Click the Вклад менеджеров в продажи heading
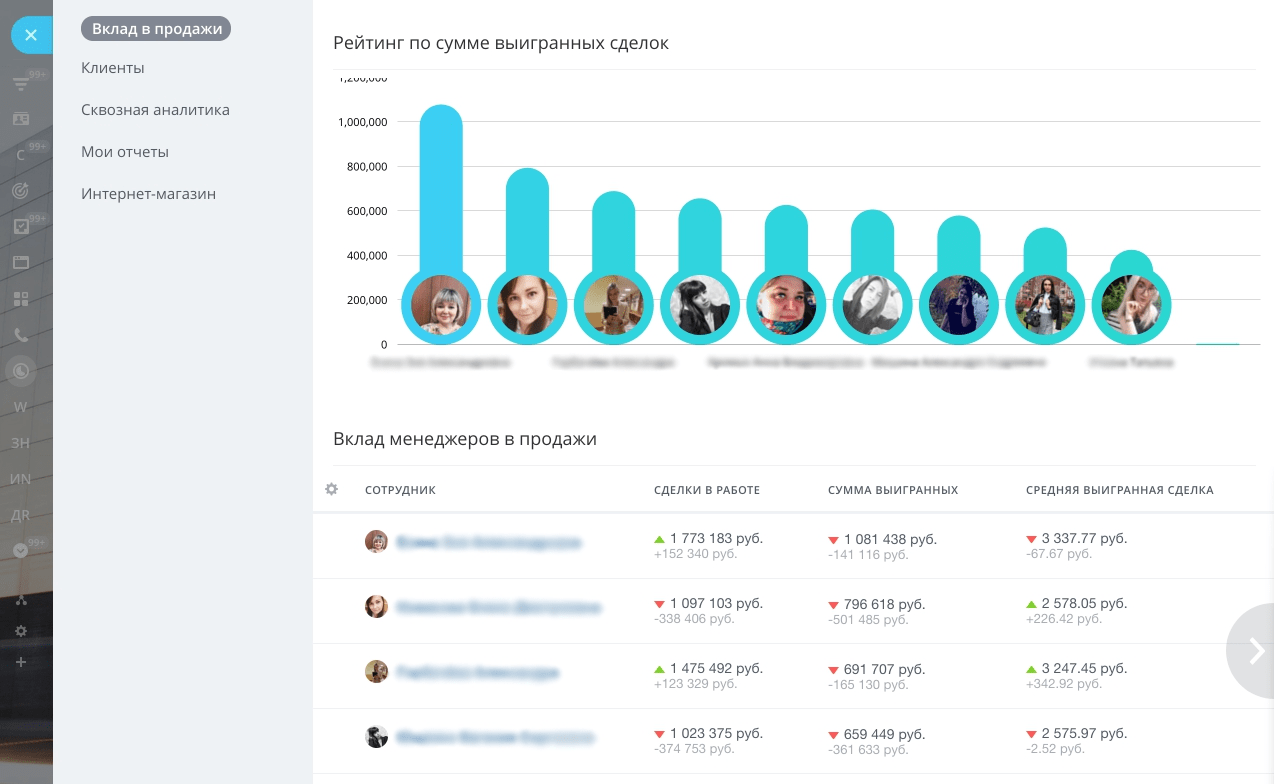This screenshot has width=1274, height=784. pos(465,439)
